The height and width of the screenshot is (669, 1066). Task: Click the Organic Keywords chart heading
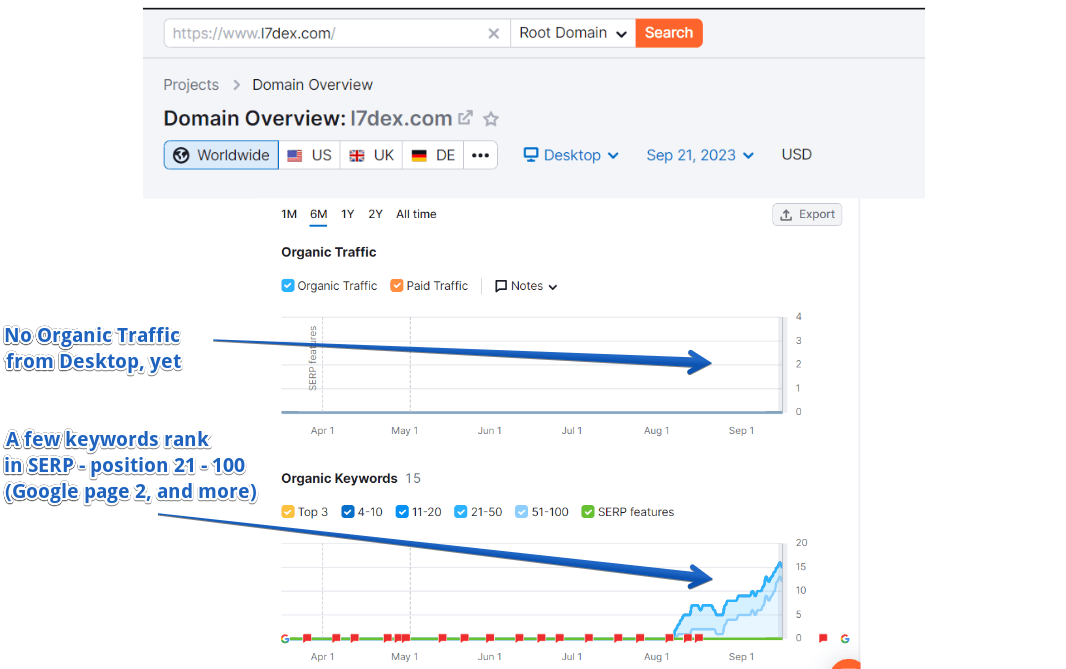[x=339, y=479]
